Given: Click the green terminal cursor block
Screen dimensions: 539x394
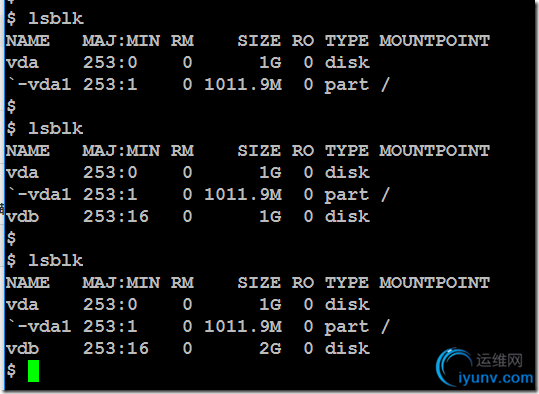Looking at the screenshot, I should pos(33,371).
